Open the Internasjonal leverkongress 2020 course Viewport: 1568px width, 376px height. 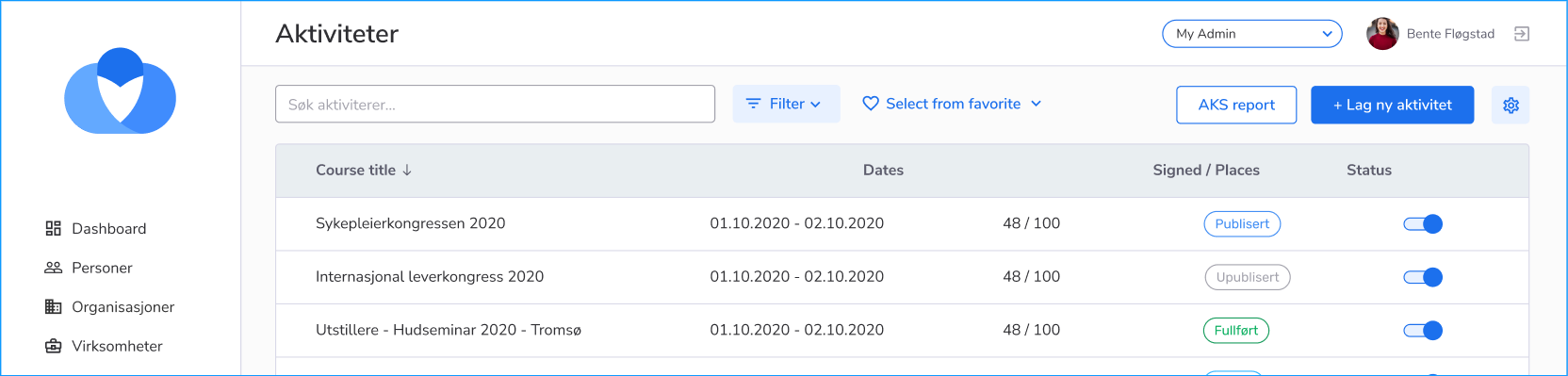click(430, 276)
